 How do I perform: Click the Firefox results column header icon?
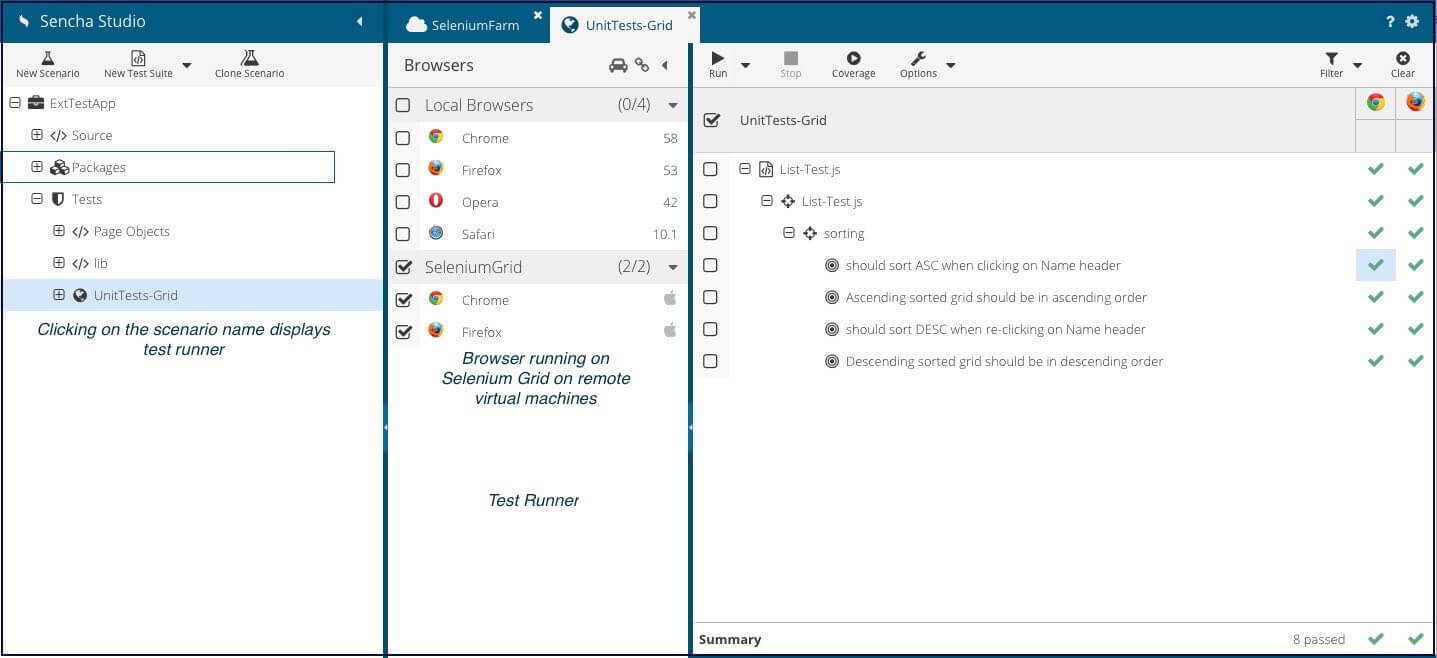1415,102
